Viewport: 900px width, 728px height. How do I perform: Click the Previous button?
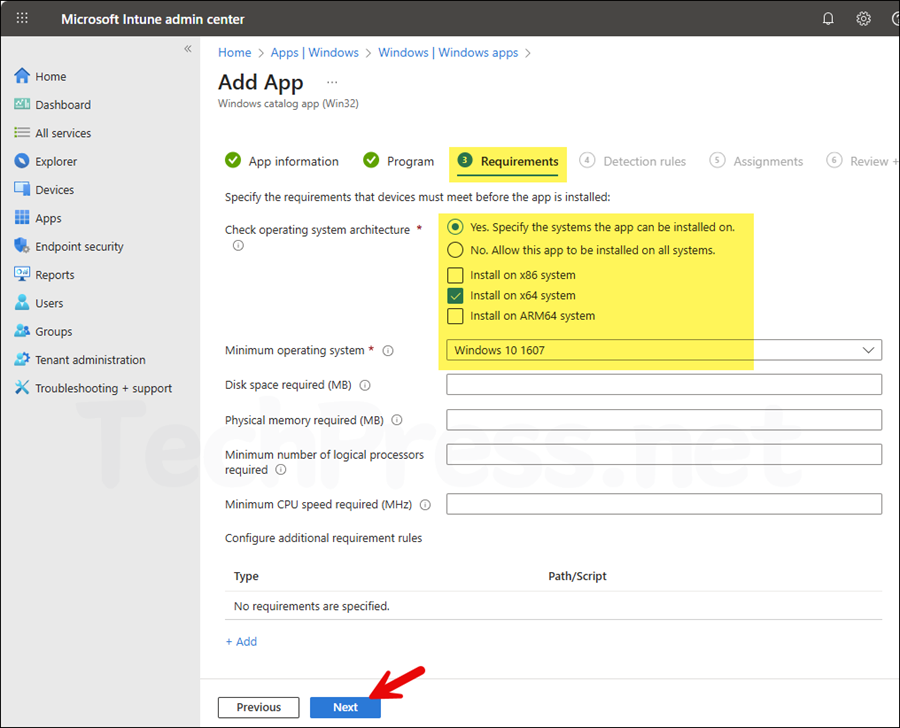coord(258,707)
